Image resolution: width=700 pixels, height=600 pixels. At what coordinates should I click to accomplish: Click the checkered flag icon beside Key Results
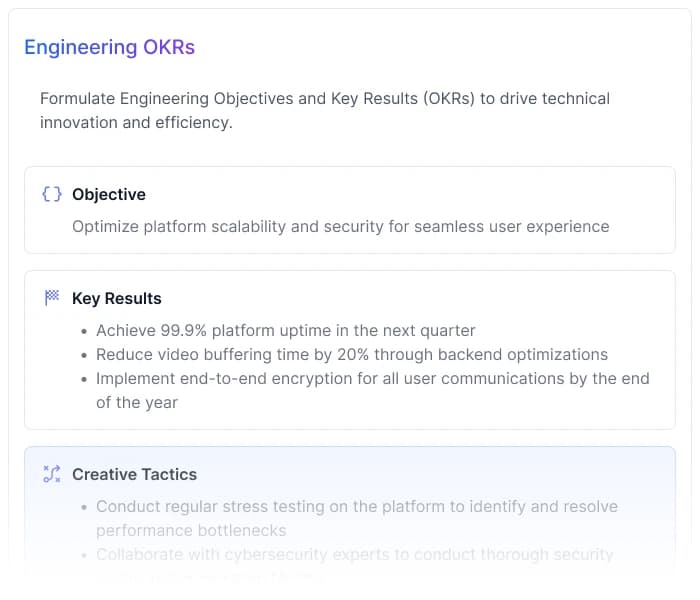click(52, 298)
